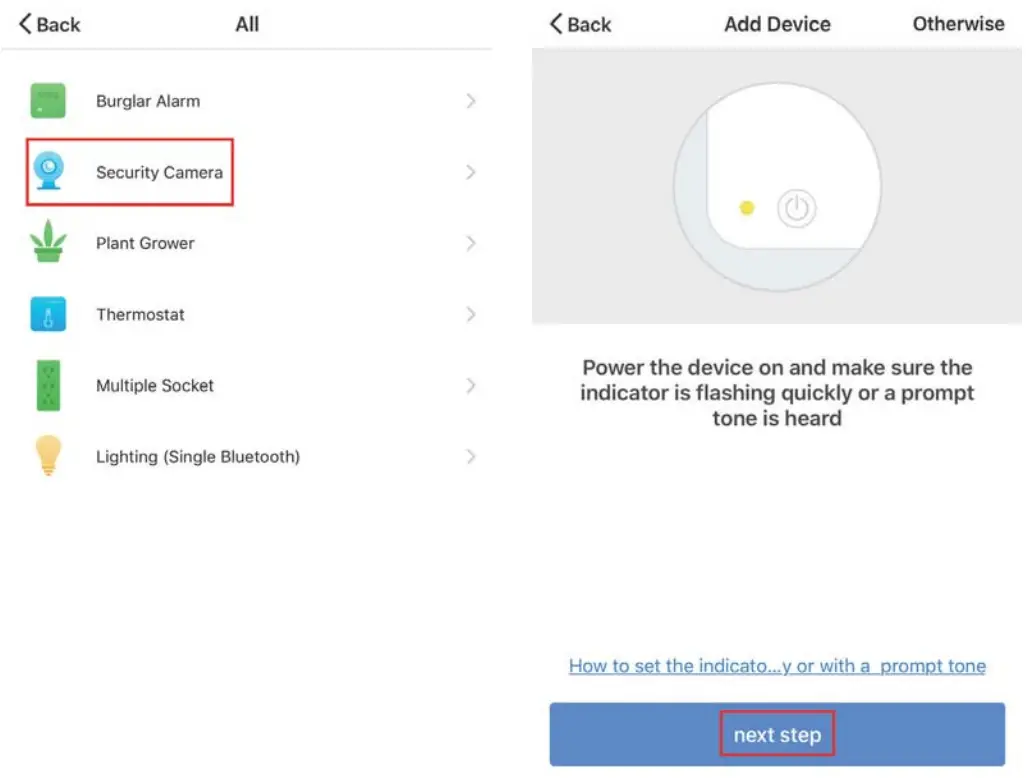Tap the green Burglar Alarm icon
1026x778 pixels.
click(48, 101)
